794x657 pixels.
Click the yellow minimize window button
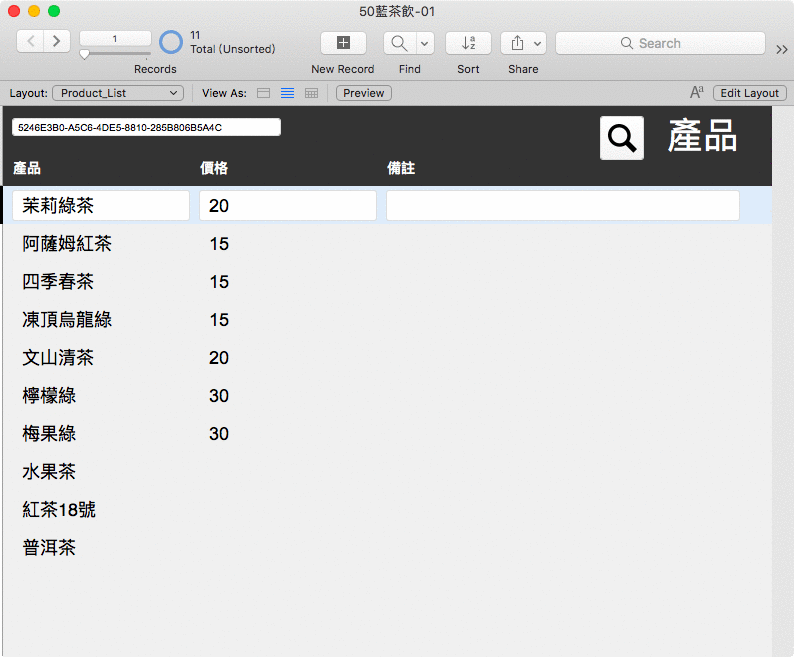click(34, 11)
